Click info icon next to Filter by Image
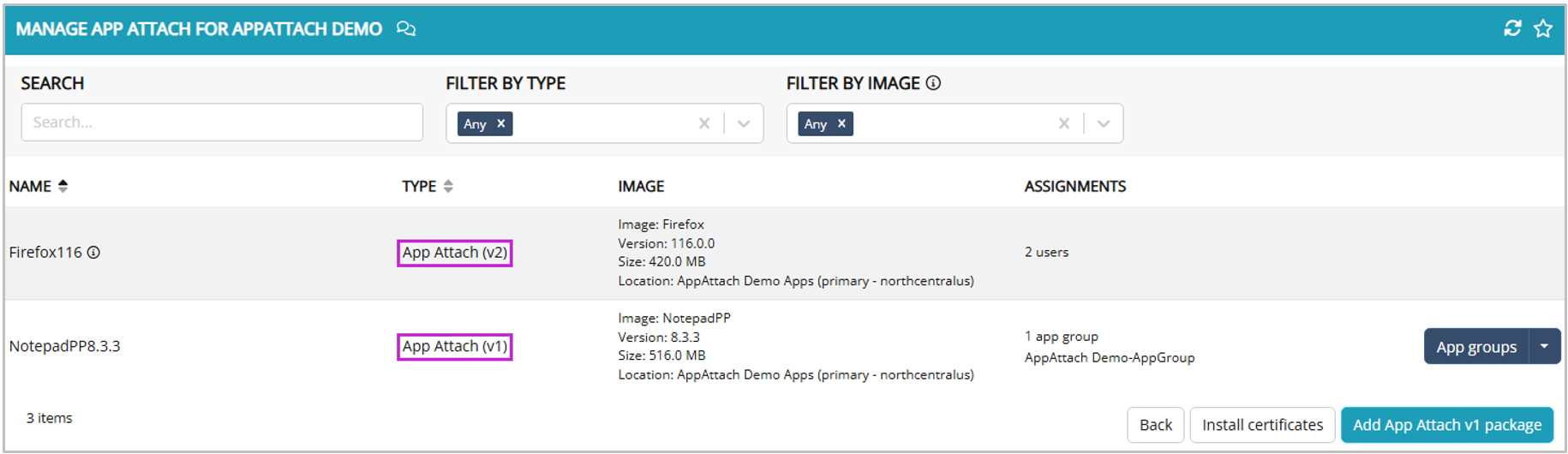 (x=933, y=83)
